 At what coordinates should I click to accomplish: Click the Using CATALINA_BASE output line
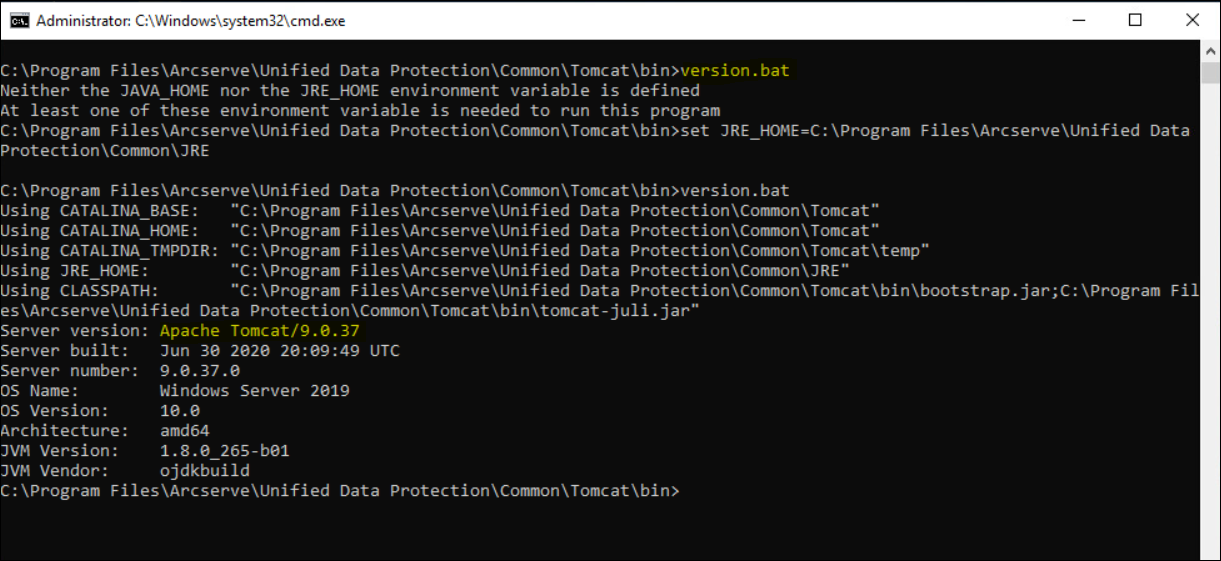[x=440, y=211]
